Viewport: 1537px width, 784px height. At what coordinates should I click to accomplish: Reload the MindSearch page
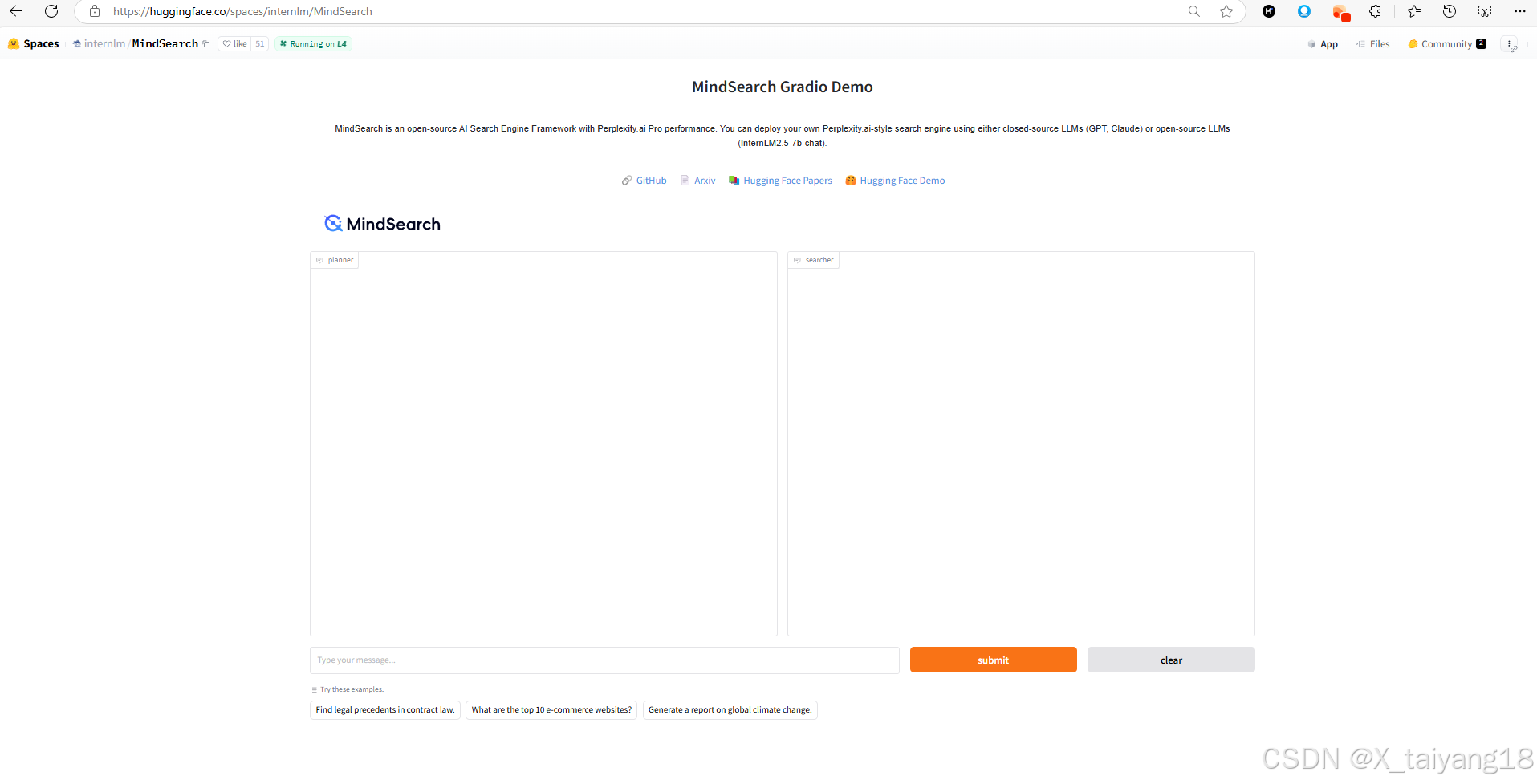pos(51,11)
